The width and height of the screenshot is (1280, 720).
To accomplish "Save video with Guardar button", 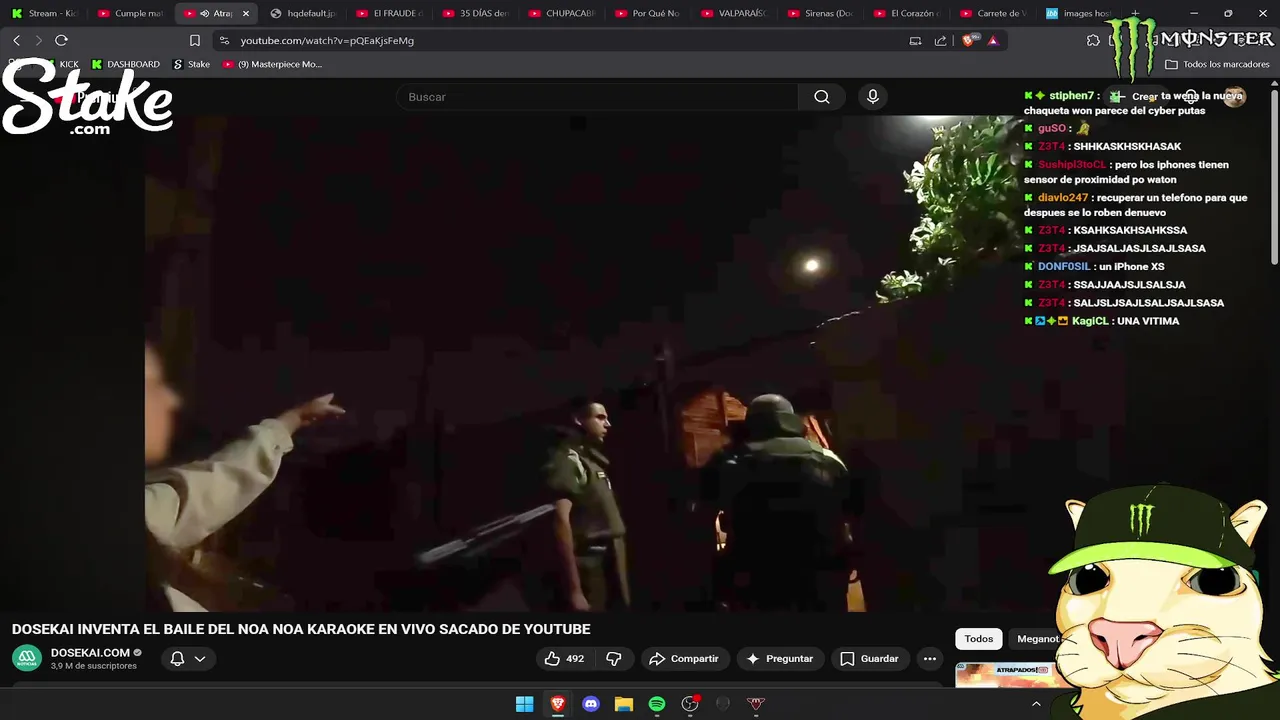I will click(x=869, y=659).
